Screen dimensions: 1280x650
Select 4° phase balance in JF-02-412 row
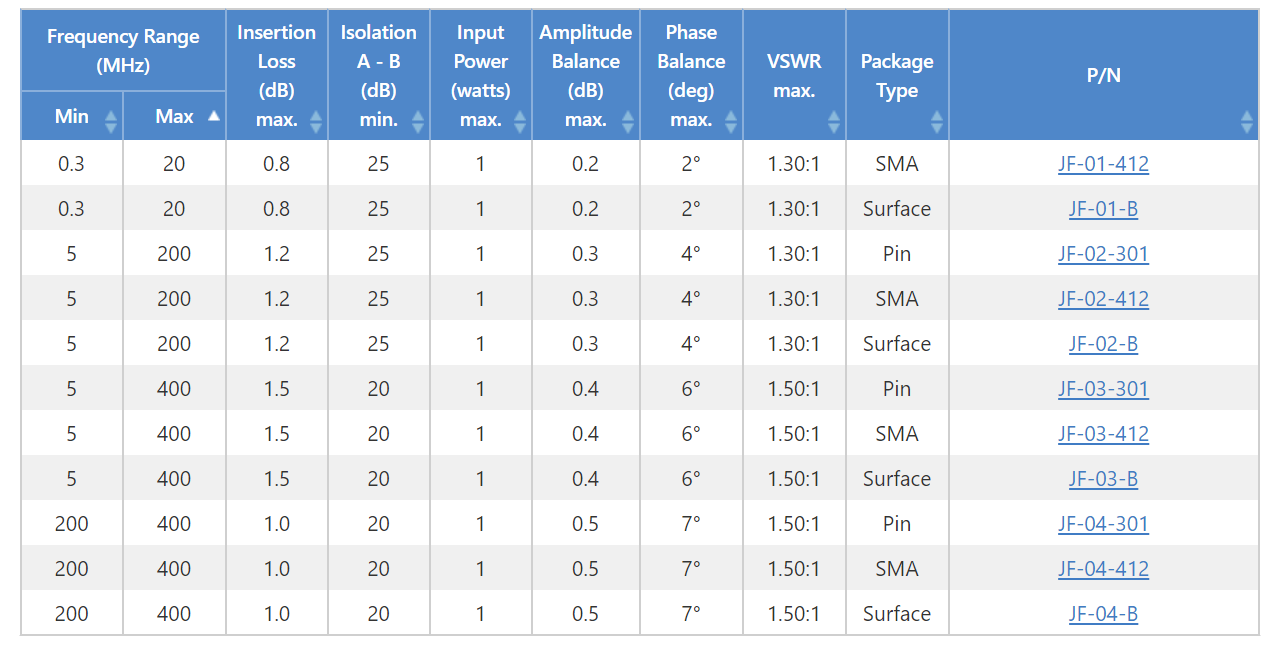pyautogui.click(x=691, y=299)
